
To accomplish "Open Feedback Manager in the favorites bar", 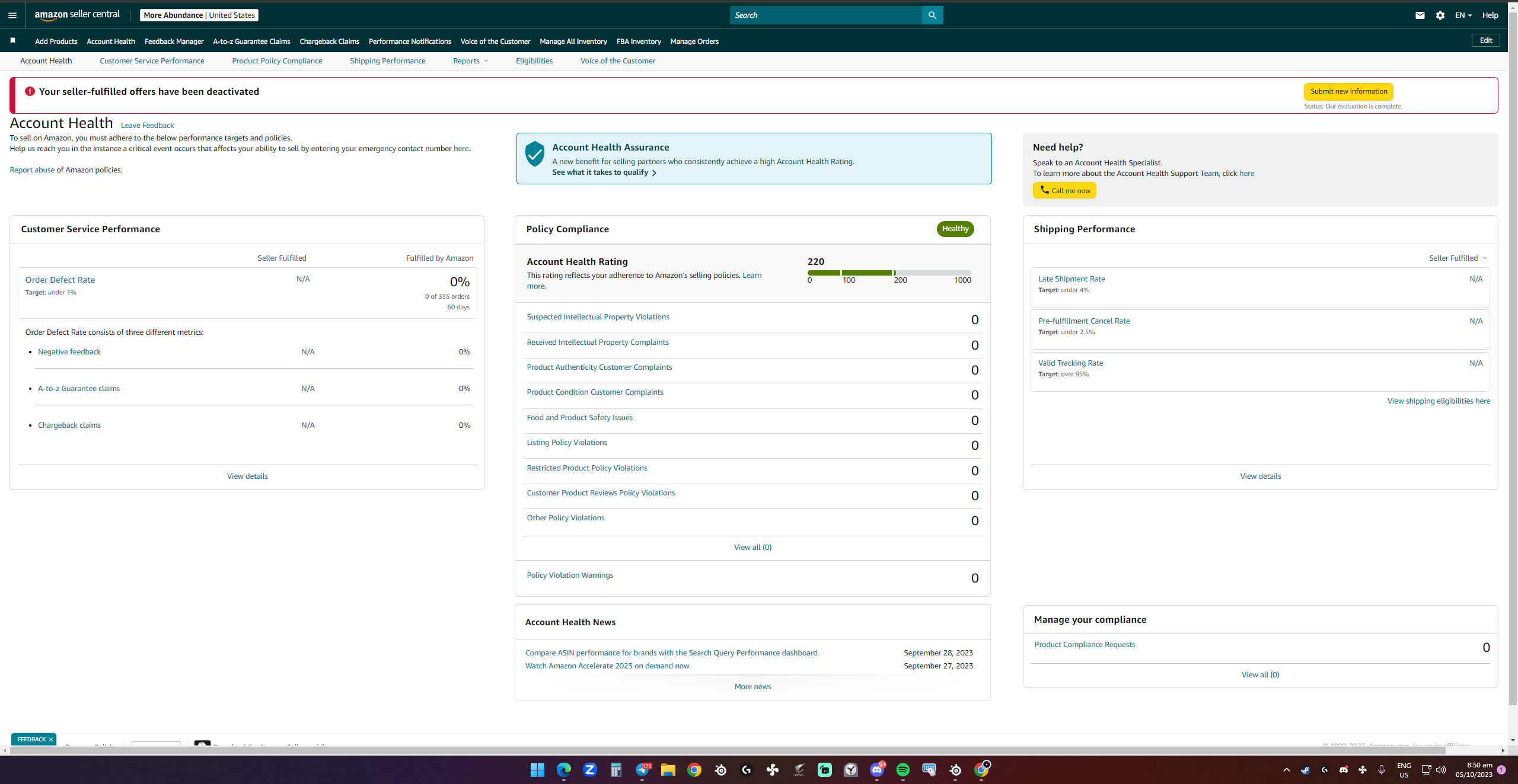I will coord(174,41).
